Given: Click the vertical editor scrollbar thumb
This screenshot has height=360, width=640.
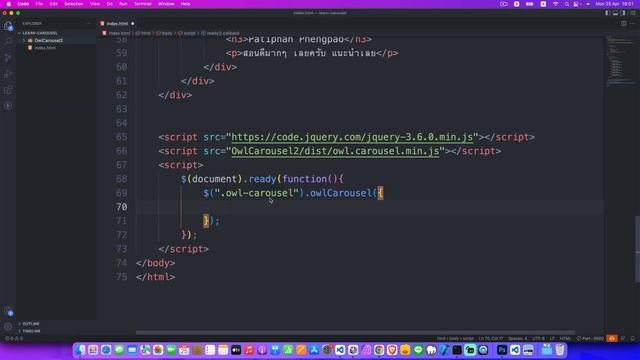Looking at the screenshot, I should [637, 249].
